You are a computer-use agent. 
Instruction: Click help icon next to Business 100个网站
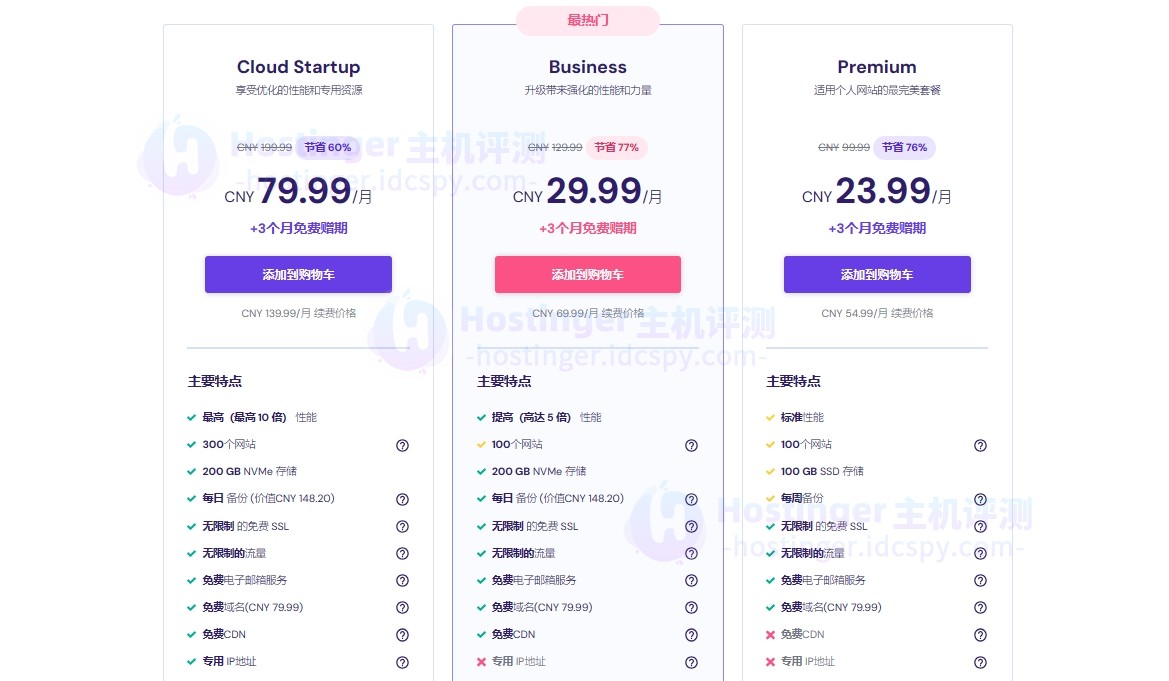[691, 445]
